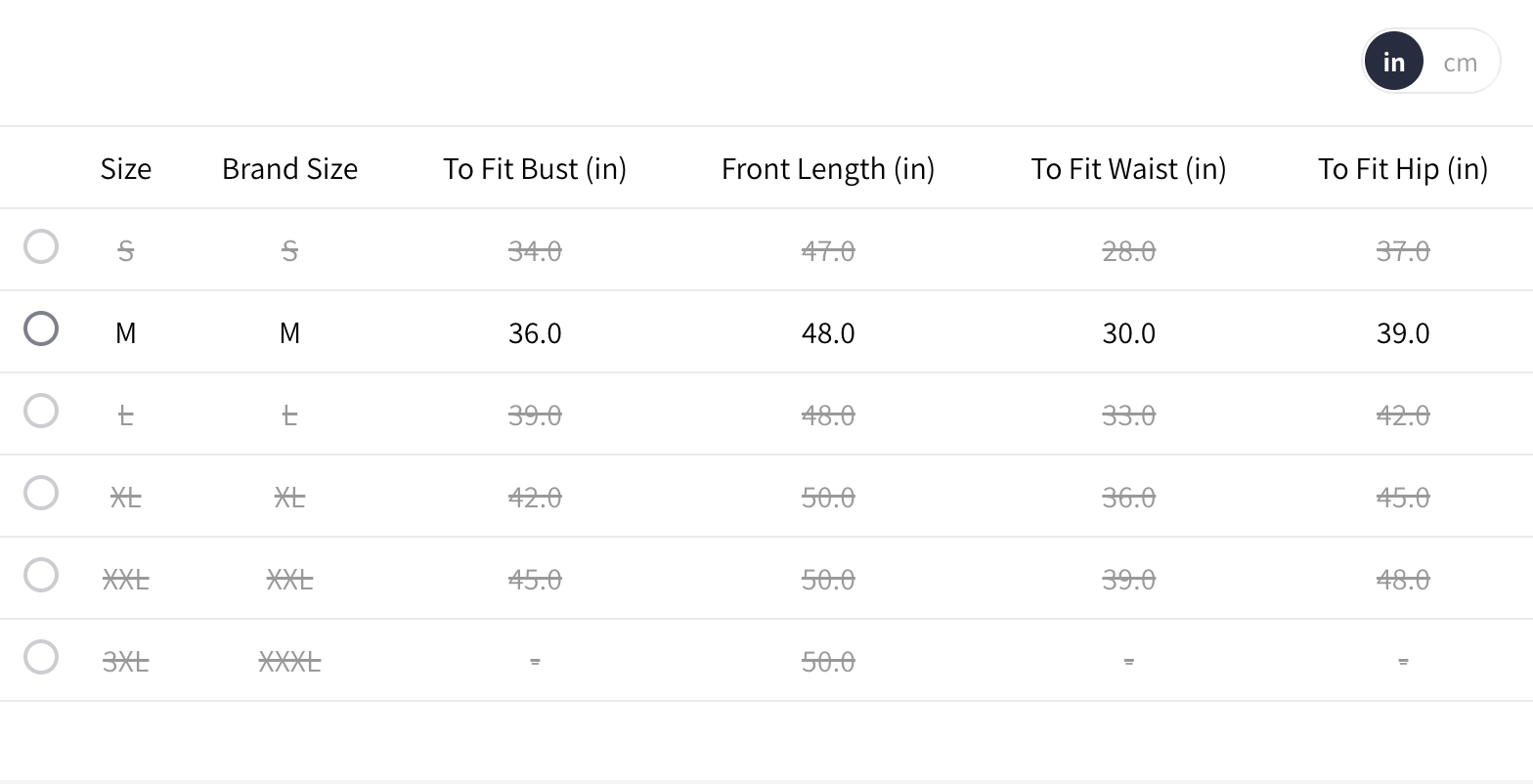Click the To Fit Waist column header

pyautogui.click(x=1128, y=169)
